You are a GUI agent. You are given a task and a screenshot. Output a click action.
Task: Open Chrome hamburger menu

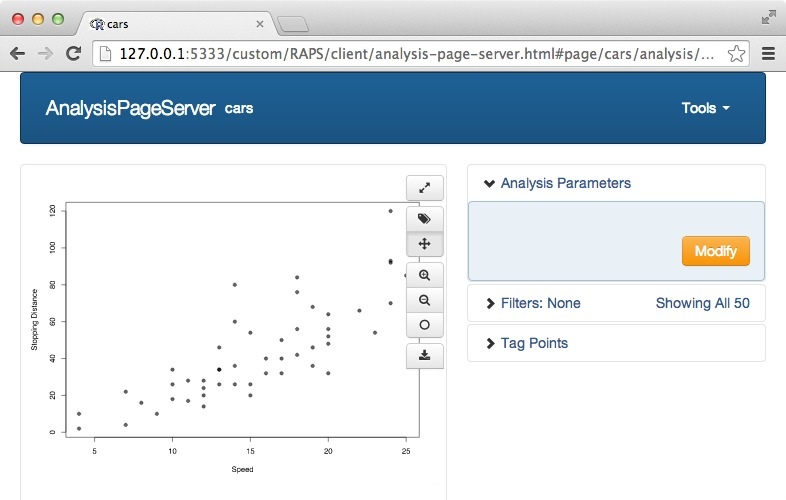point(768,54)
